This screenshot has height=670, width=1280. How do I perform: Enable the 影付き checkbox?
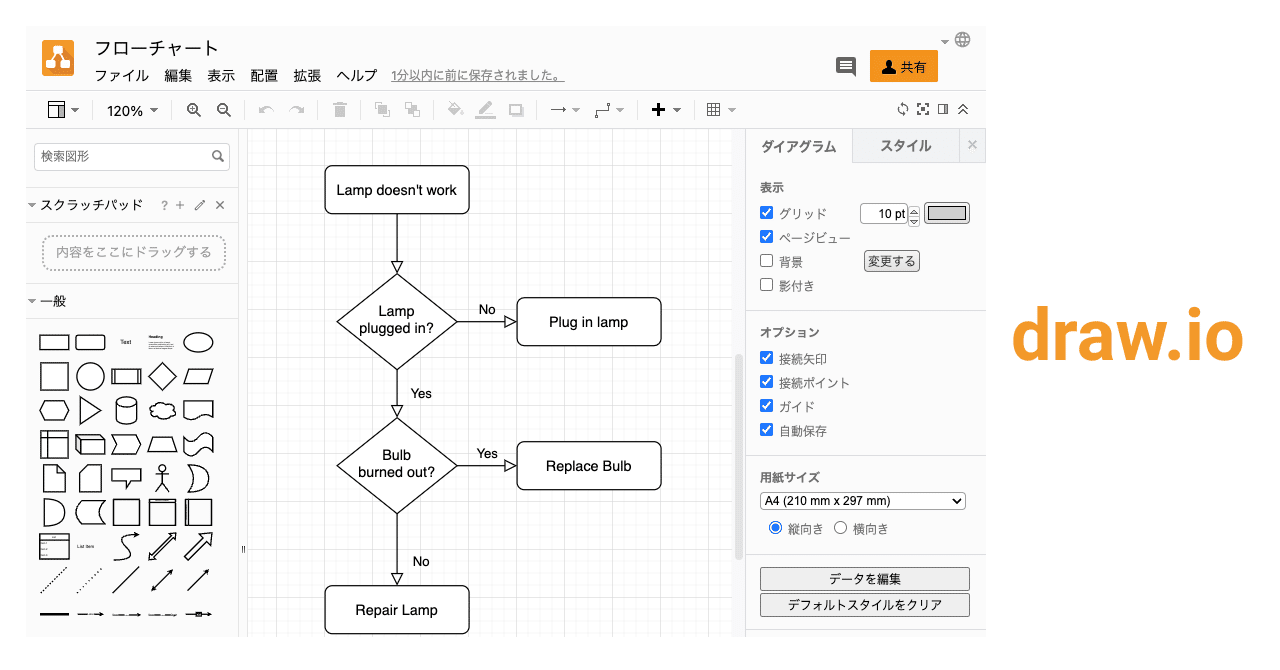(767, 285)
